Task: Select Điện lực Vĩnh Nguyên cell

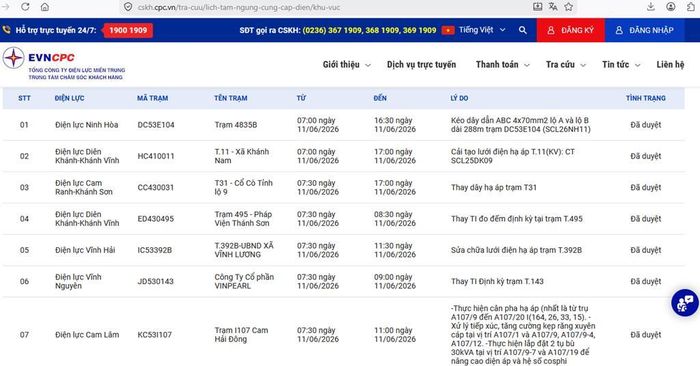Action: click(79, 281)
